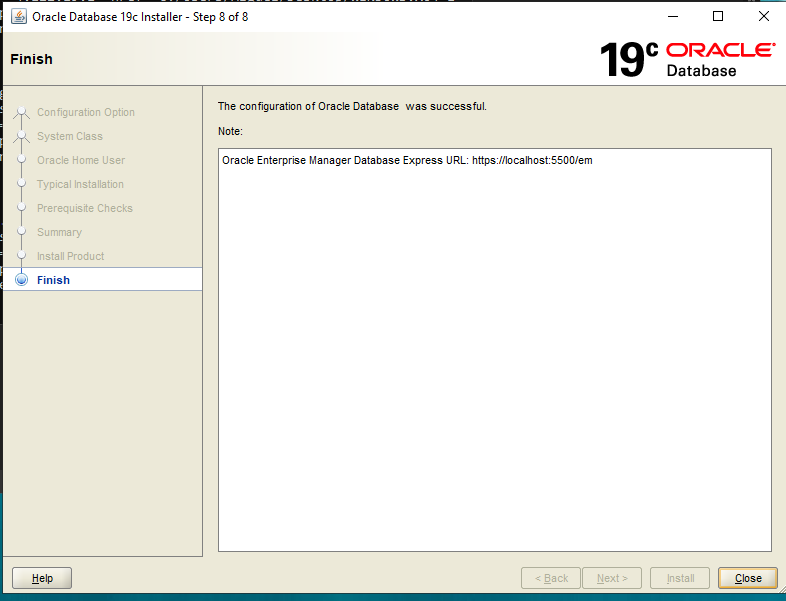Select the Install Product step

click(71, 256)
